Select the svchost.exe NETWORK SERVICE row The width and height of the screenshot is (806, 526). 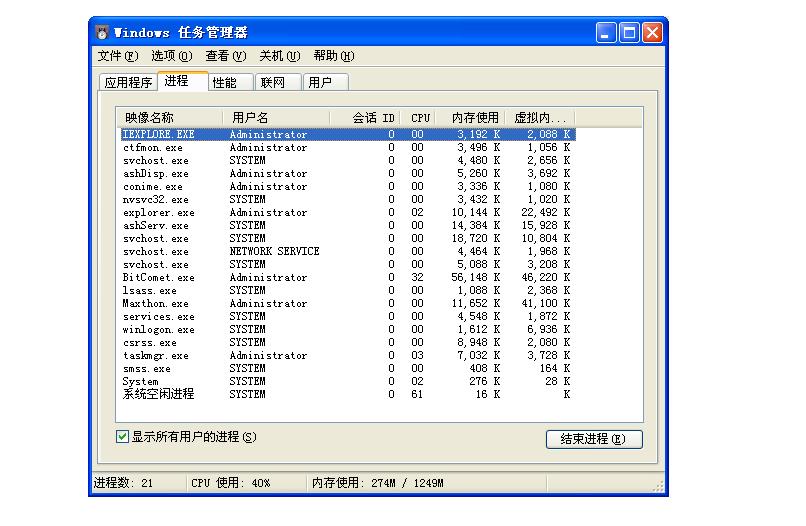pos(348,251)
